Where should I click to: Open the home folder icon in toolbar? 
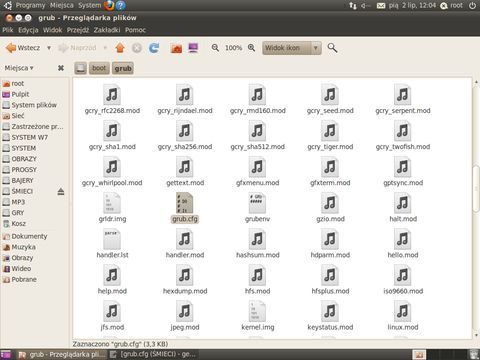(x=176, y=48)
